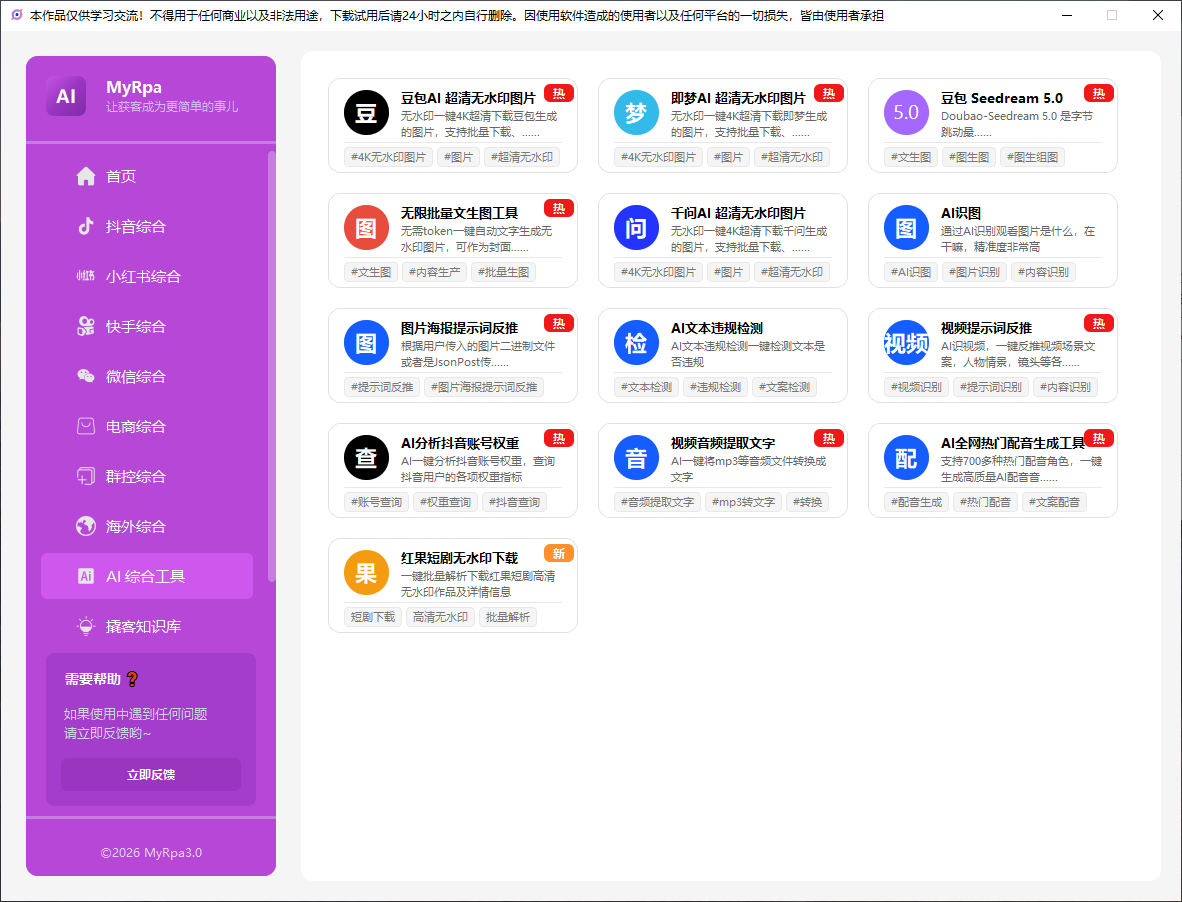Click the blue 配 circle icon
Image resolution: width=1182 pixels, height=902 pixels.
click(x=906, y=457)
